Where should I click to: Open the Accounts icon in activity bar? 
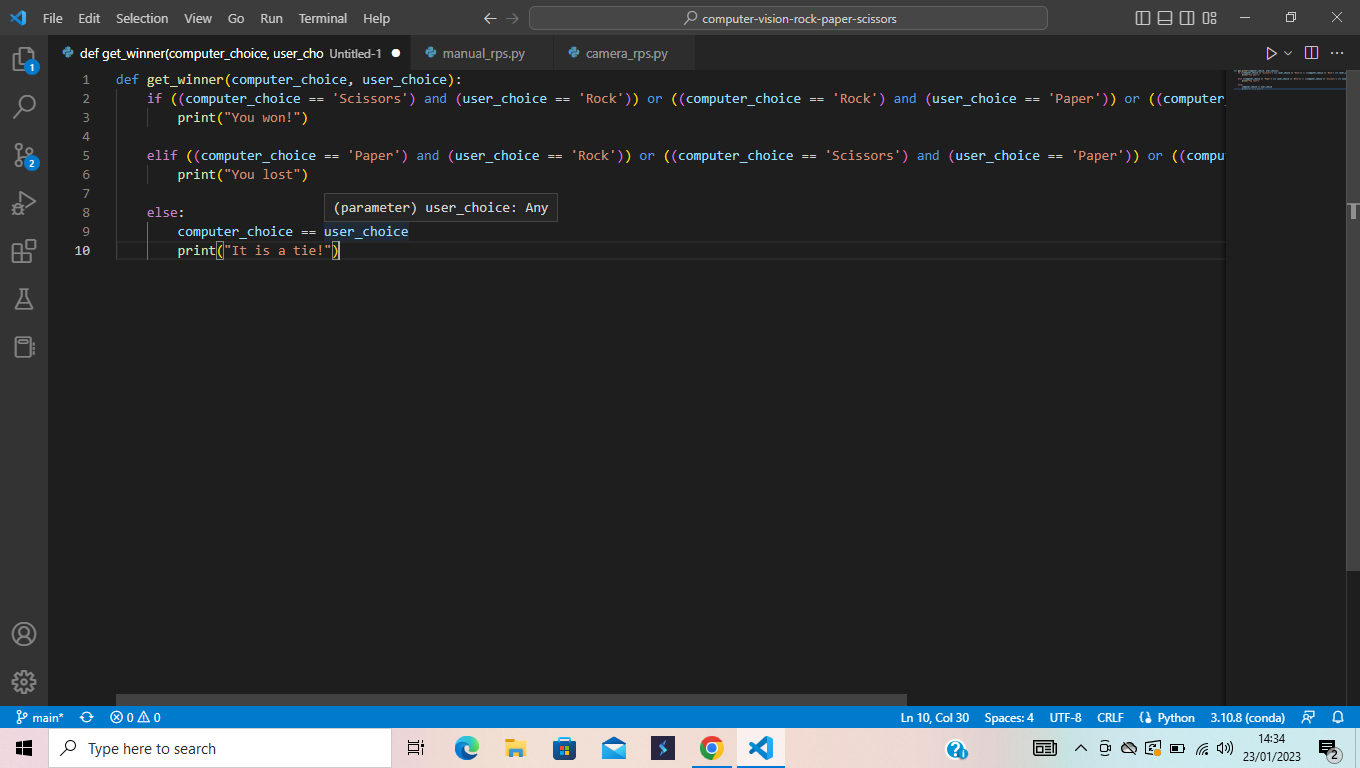(24, 634)
